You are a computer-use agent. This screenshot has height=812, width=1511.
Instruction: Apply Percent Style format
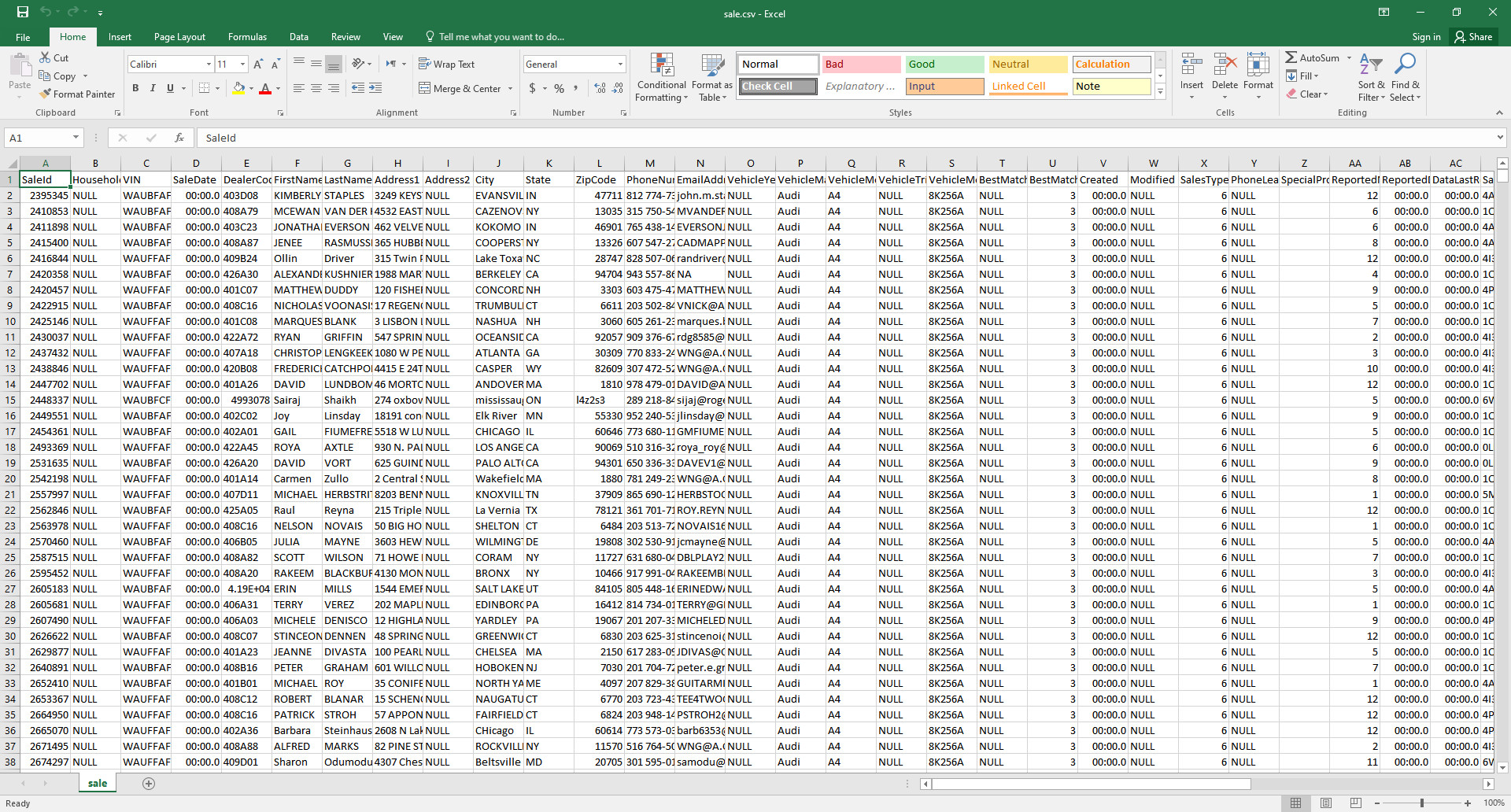[x=559, y=88]
